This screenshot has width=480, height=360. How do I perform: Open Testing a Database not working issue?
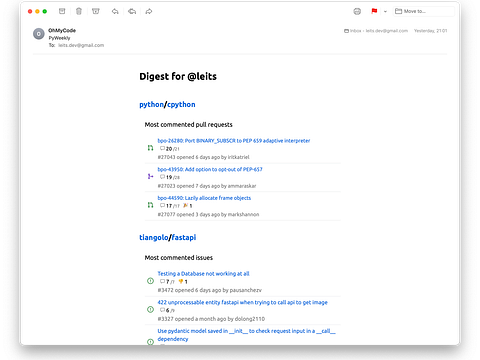click(203, 274)
